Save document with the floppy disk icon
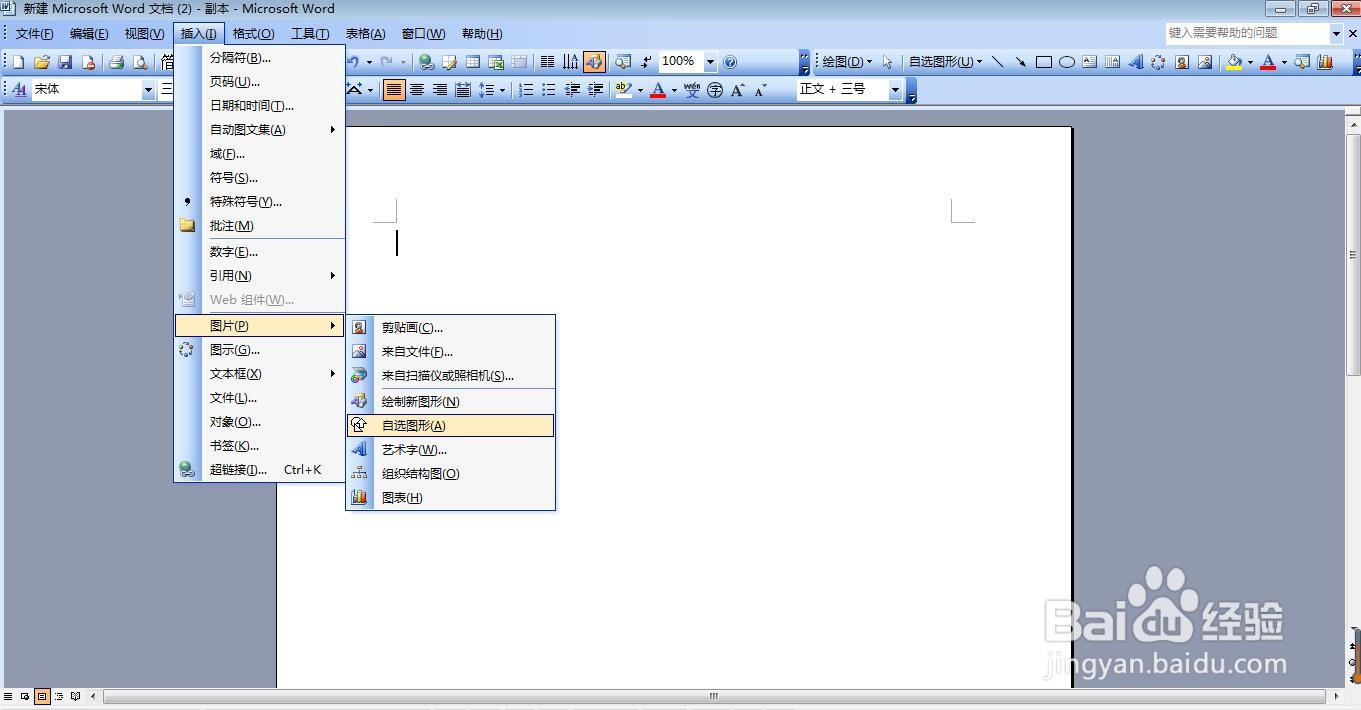The height and width of the screenshot is (710, 1361). pos(65,62)
